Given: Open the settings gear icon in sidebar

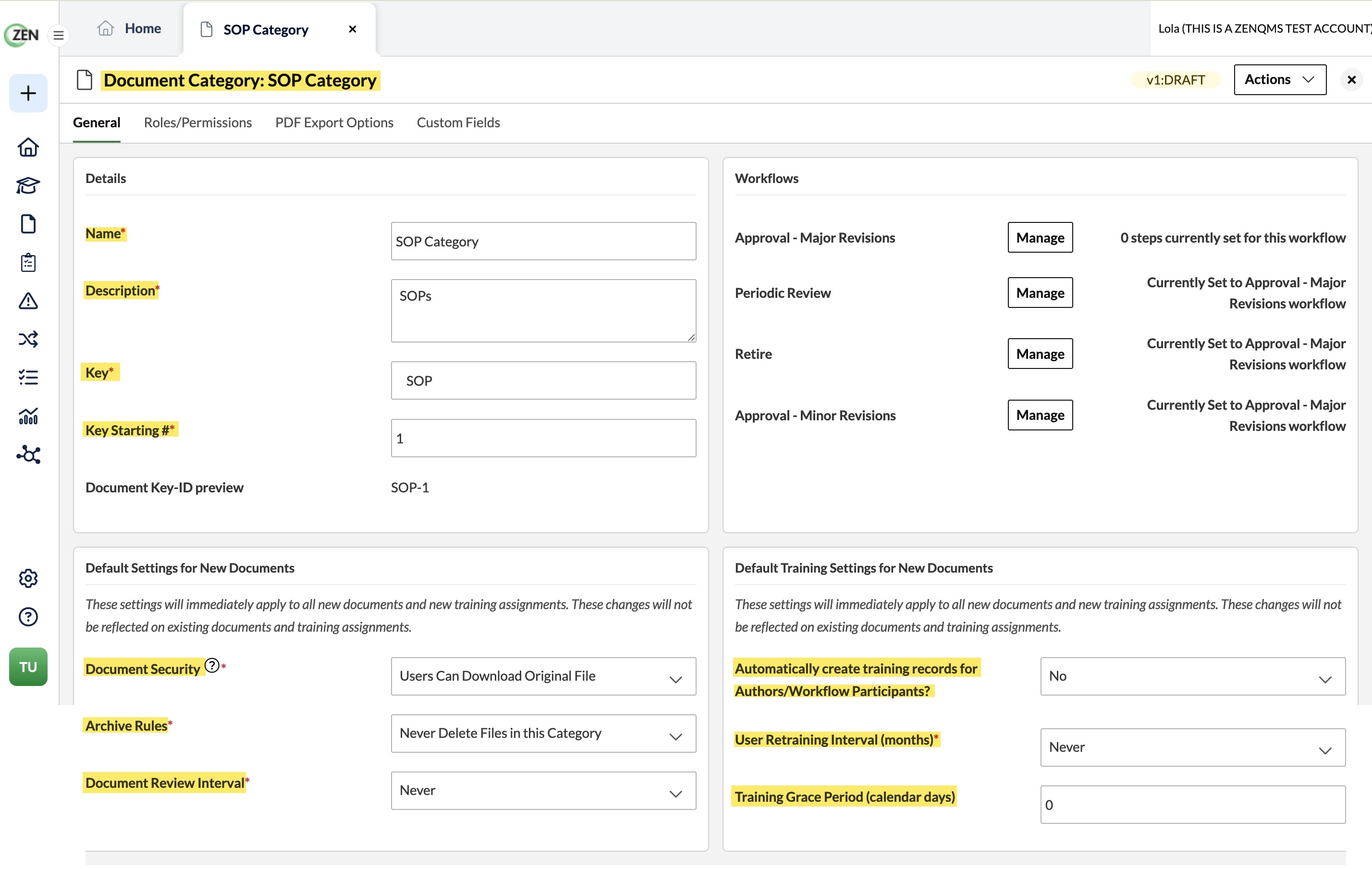Looking at the screenshot, I should [x=28, y=578].
